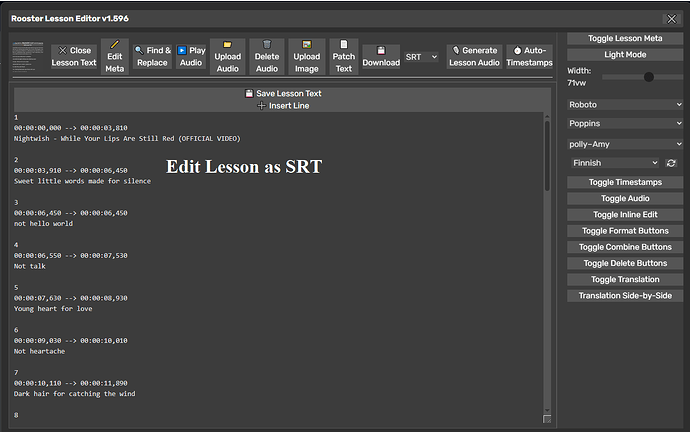690x432 pixels.
Task: Click timestamp '00:00:03,910 --> 00:00:06,450'
Action: tap(70, 170)
